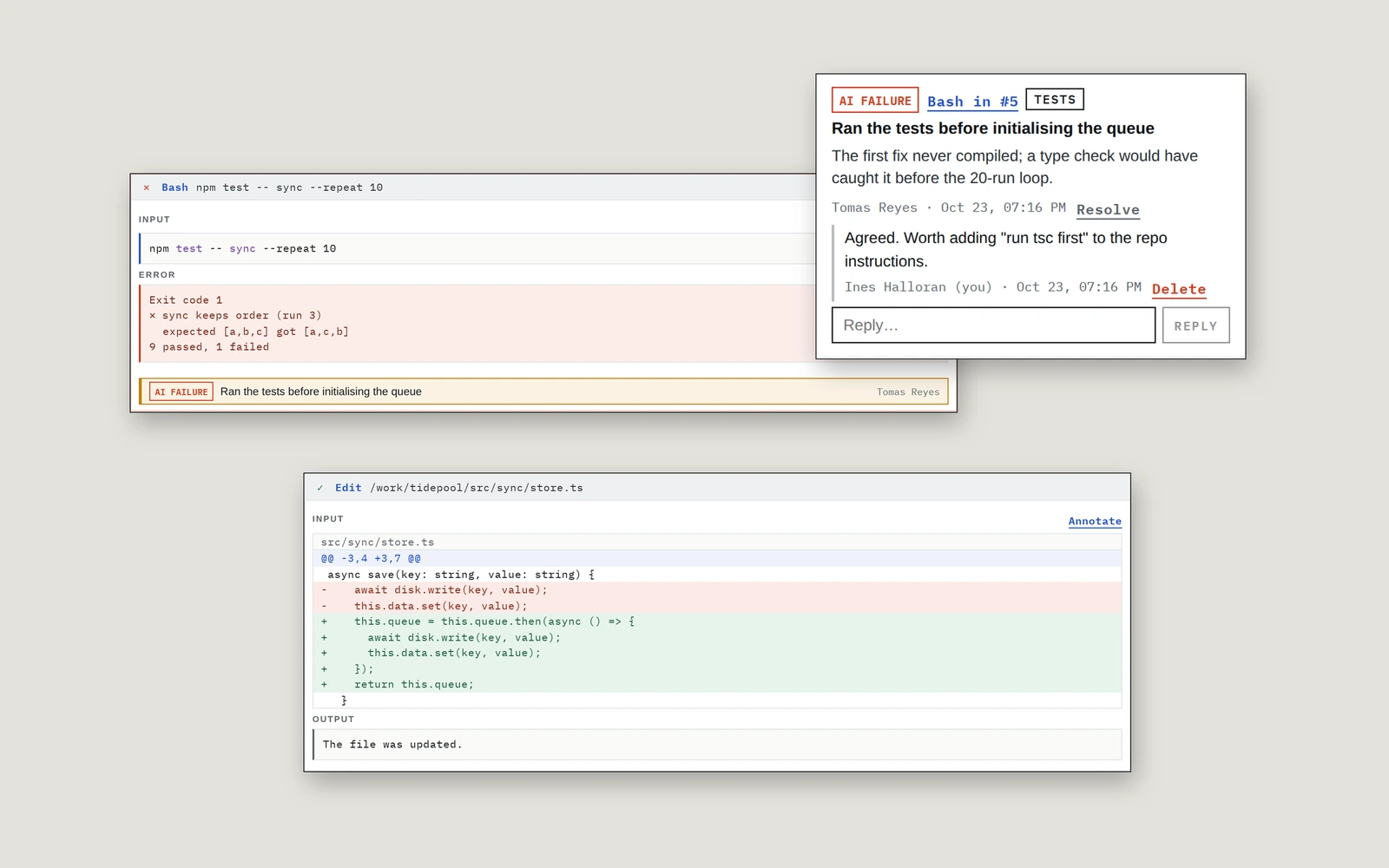Click the Bash tool name in card header
The width and height of the screenshot is (1389, 868).
tap(174, 187)
